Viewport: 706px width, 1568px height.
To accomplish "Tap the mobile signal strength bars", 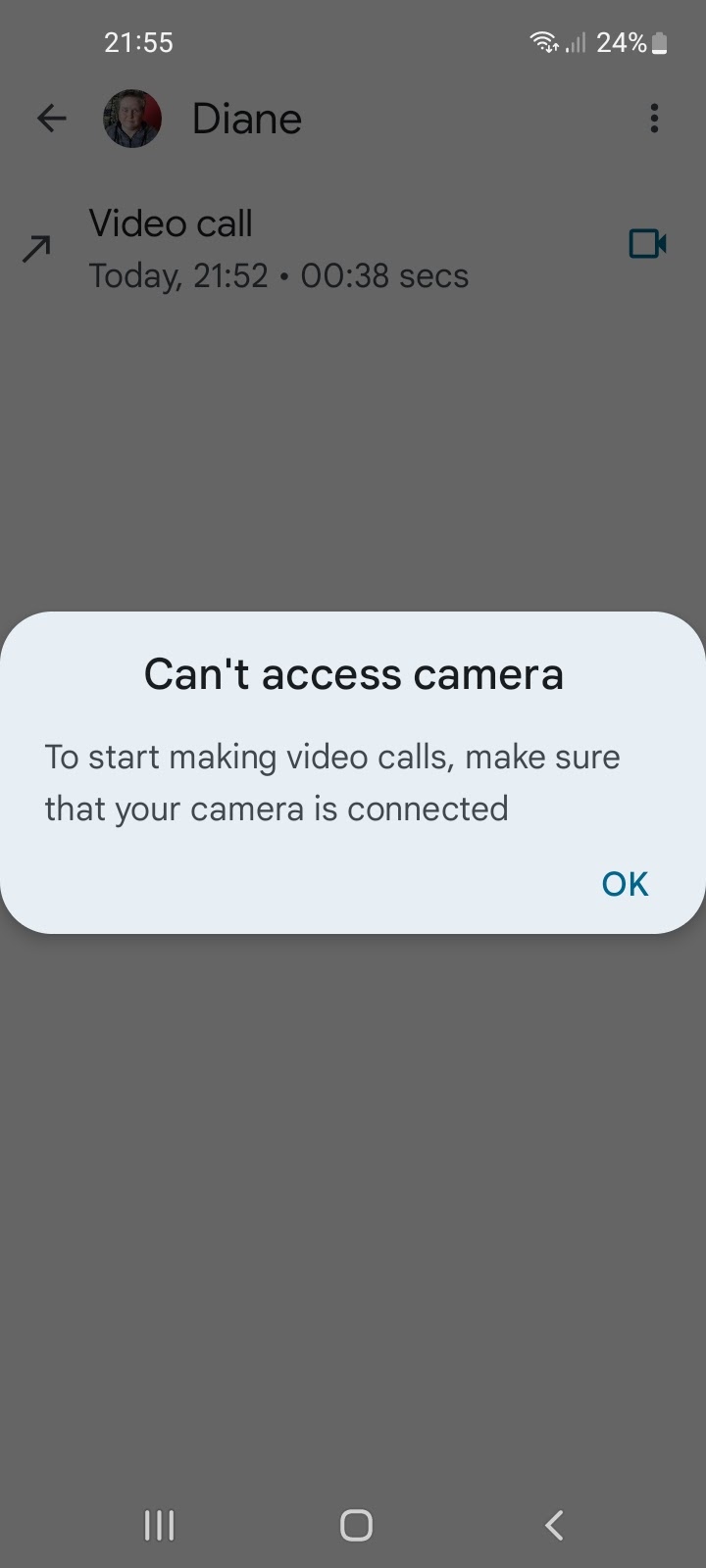I will point(576,42).
